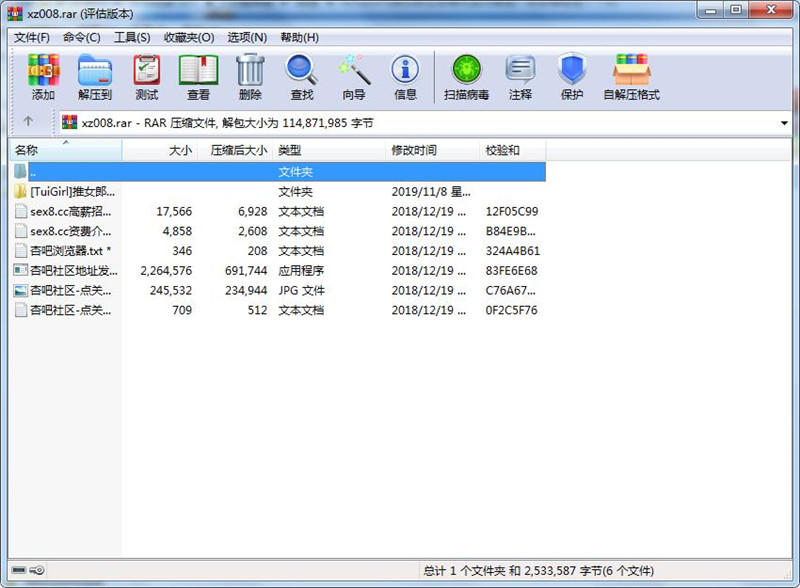
Task: Click the 2,264,576 size value
Action: (166, 271)
